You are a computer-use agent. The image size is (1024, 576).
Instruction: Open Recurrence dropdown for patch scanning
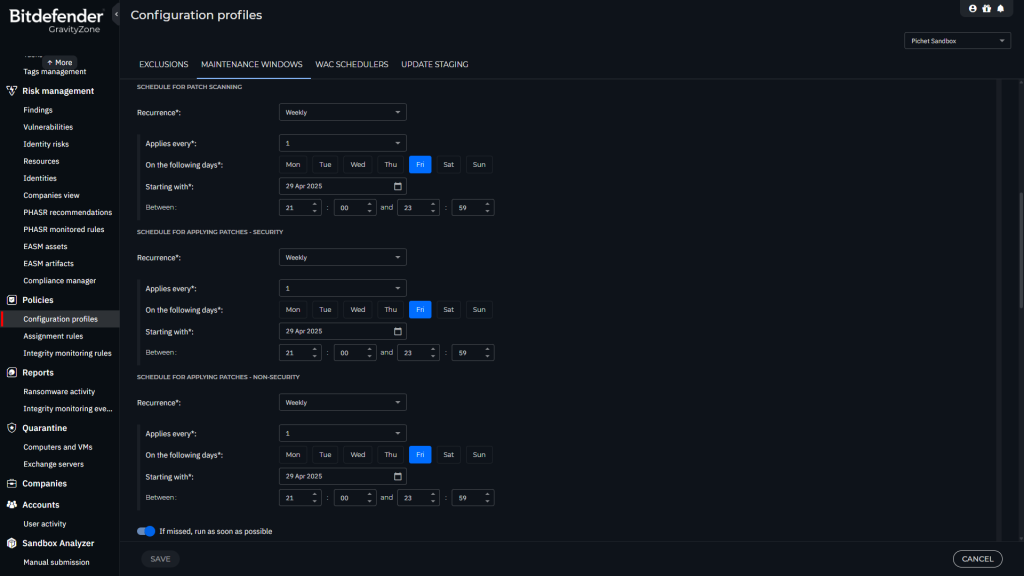[x=343, y=113]
